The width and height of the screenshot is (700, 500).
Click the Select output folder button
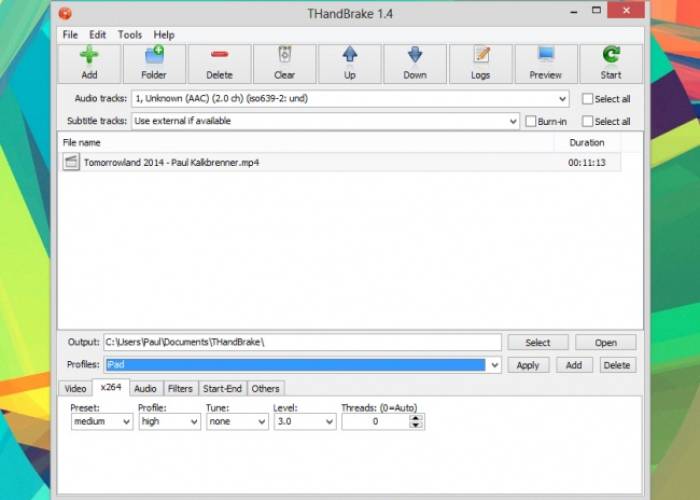[x=538, y=342]
